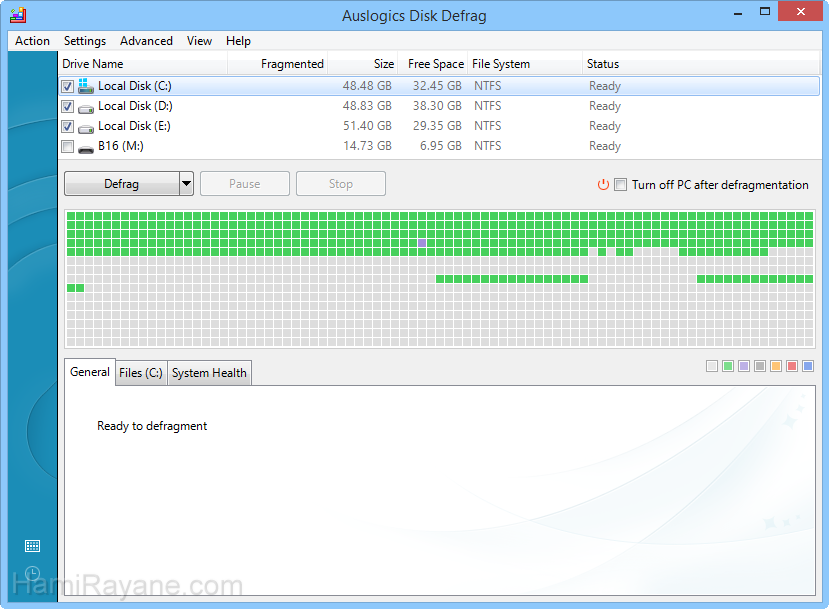Click the white legend color swatch
This screenshot has height=609, width=829.
(x=712, y=366)
